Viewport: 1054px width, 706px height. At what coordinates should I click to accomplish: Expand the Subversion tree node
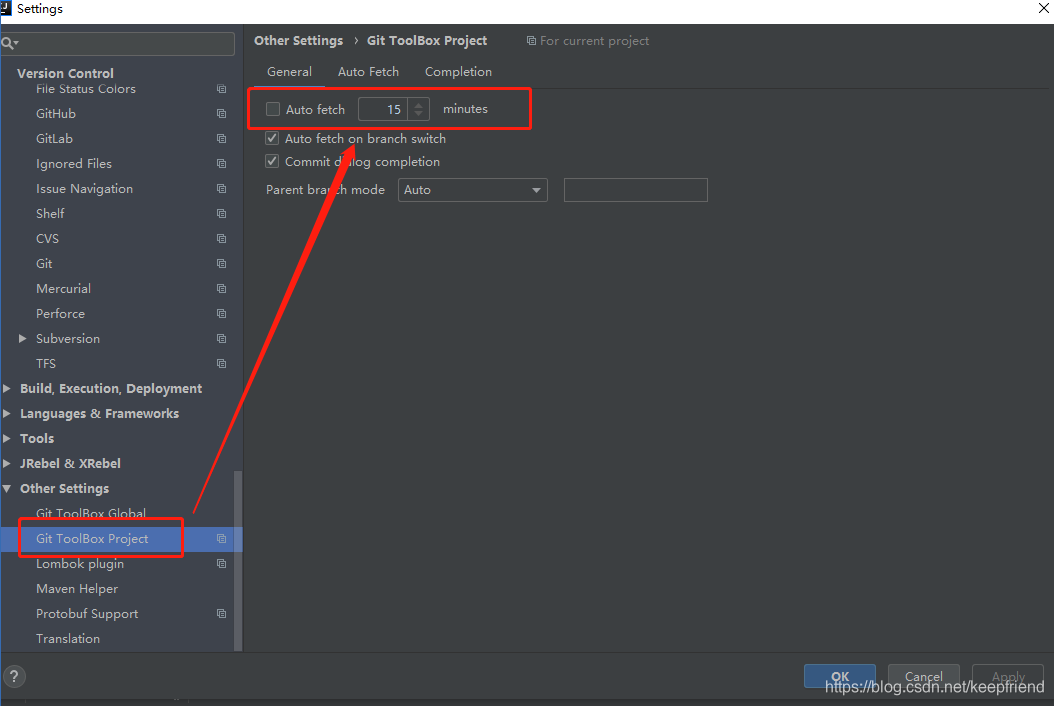pos(22,339)
